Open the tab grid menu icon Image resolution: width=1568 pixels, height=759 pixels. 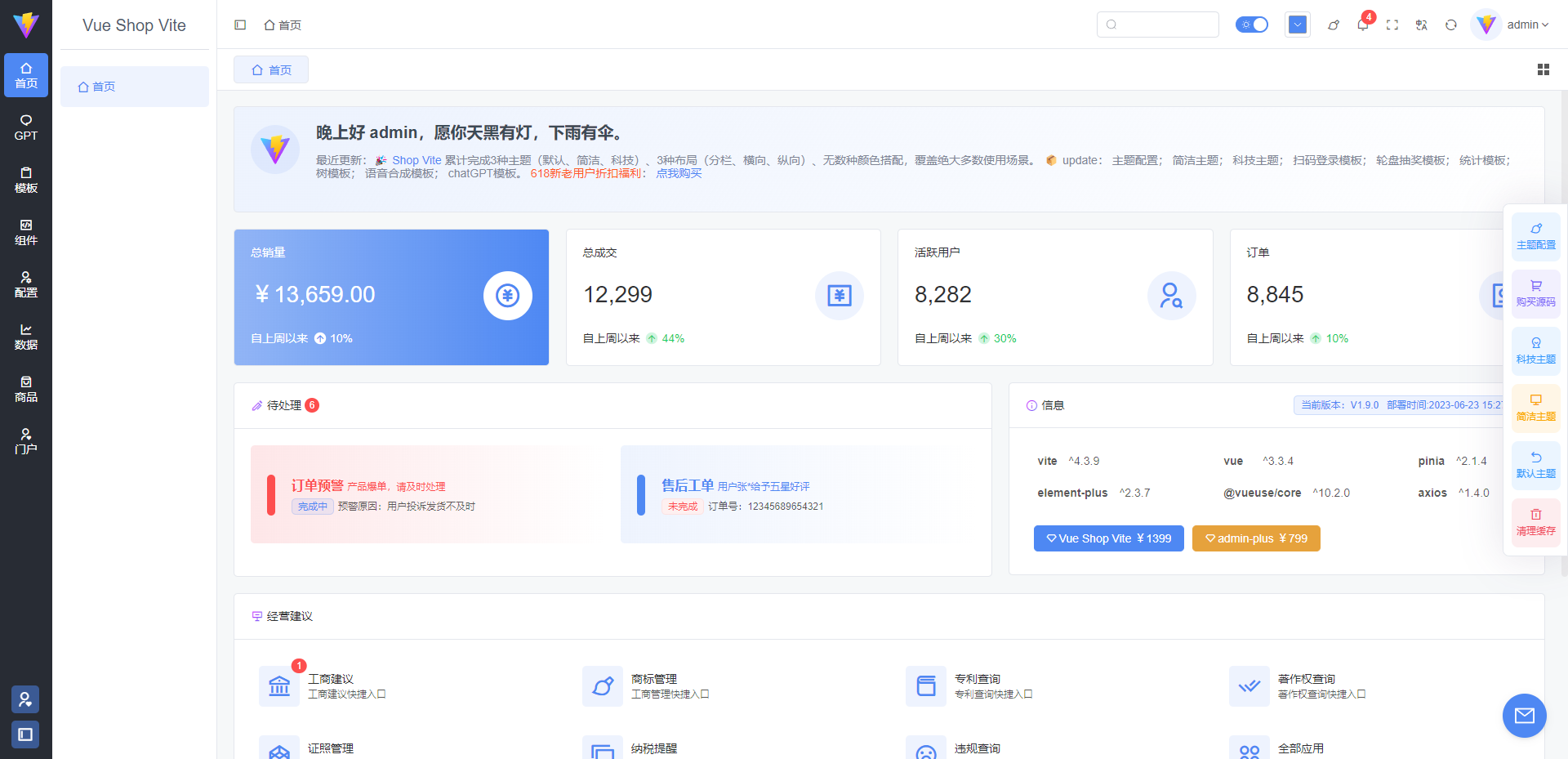(x=1543, y=69)
